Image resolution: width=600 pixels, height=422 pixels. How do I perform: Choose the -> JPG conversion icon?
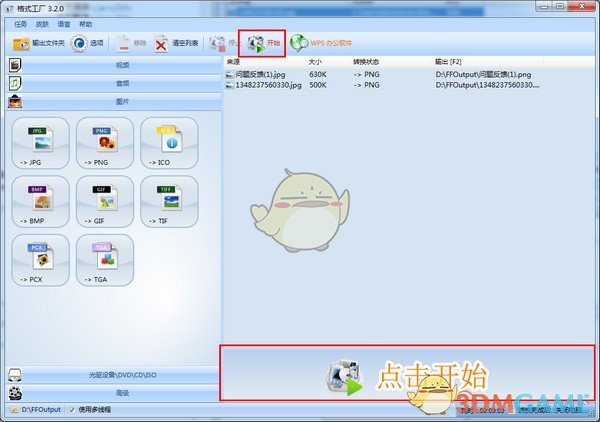click(x=41, y=143)
